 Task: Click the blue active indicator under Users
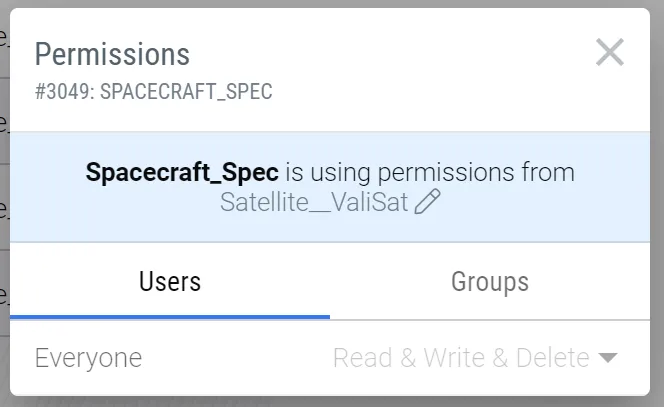[170, 317]
